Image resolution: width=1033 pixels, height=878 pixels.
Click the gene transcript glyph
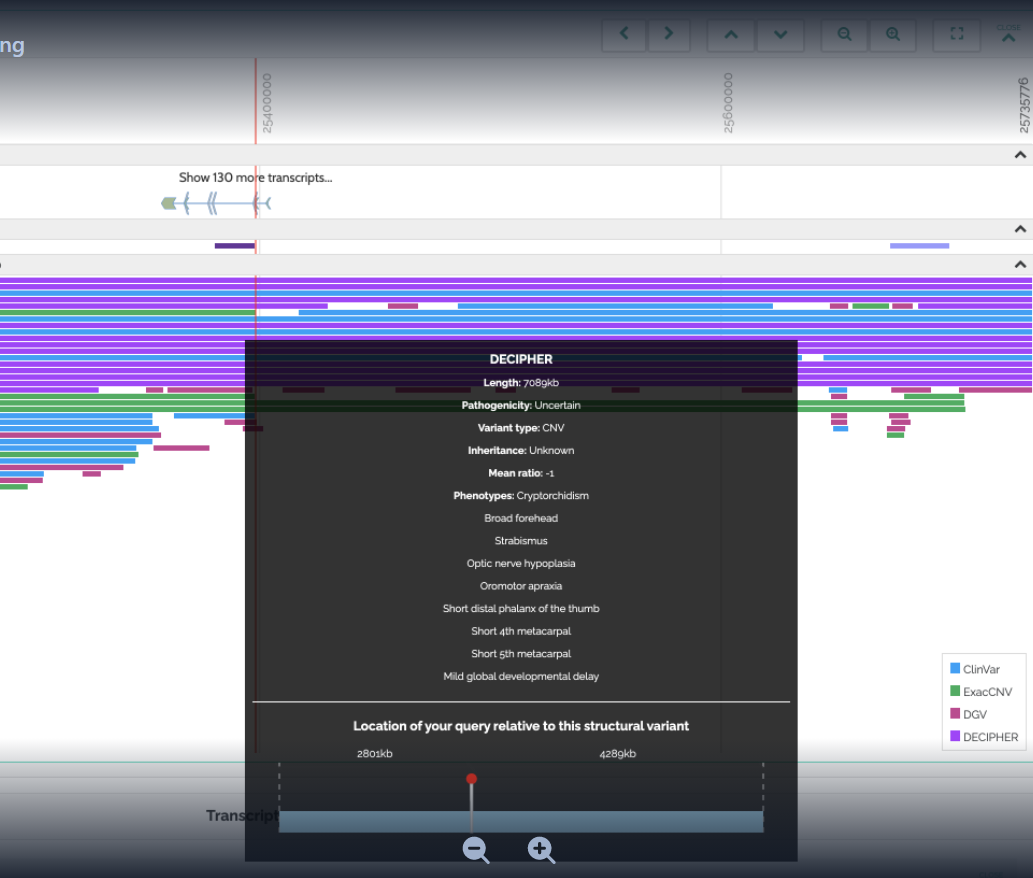(x=216, y=203)
